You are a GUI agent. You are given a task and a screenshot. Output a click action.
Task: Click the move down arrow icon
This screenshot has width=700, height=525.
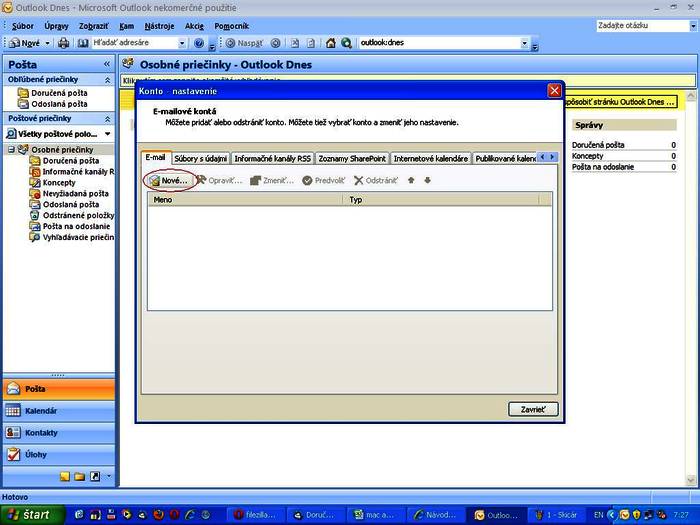pos(427,180)
